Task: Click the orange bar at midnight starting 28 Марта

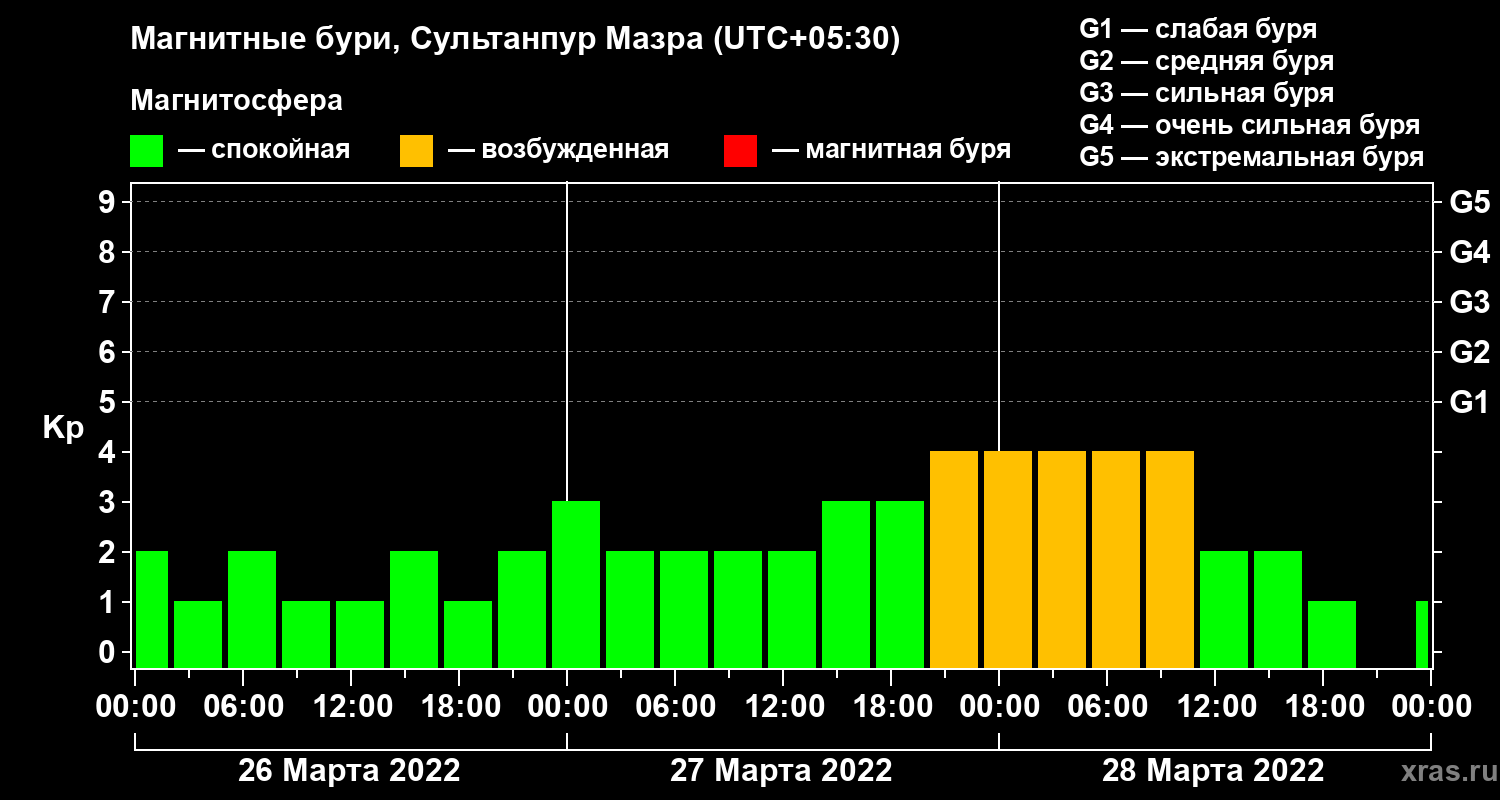Action: (1008, 560)
